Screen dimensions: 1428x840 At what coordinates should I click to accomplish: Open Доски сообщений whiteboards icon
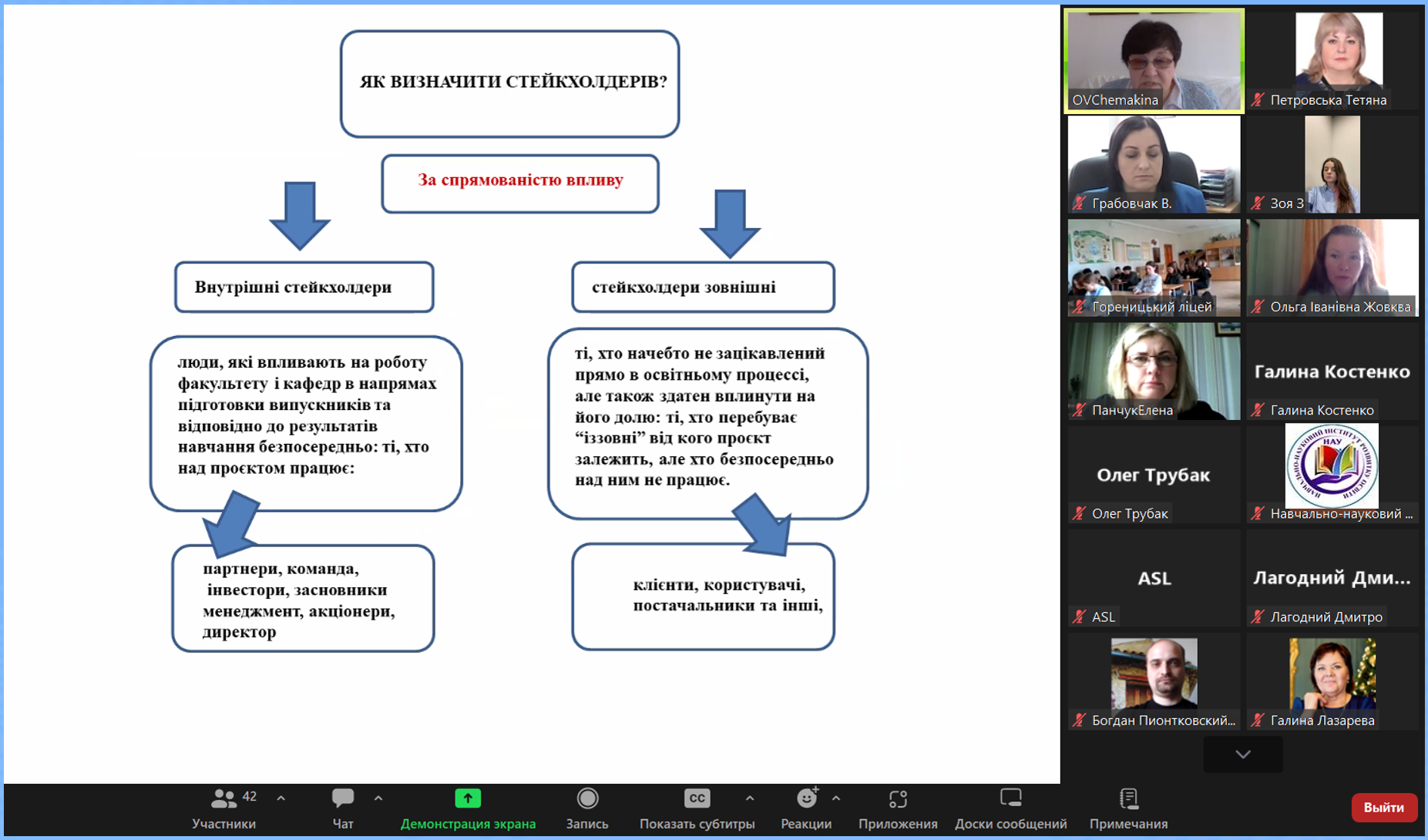point(1010,798)
